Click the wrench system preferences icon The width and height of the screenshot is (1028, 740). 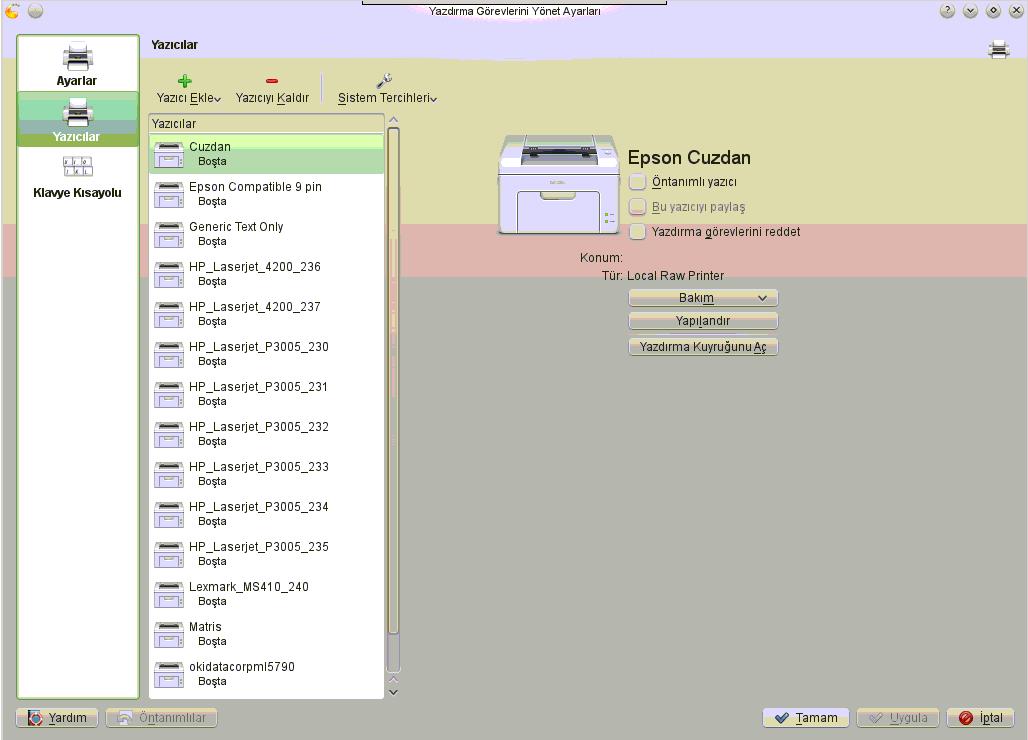[x=384, y=81]
